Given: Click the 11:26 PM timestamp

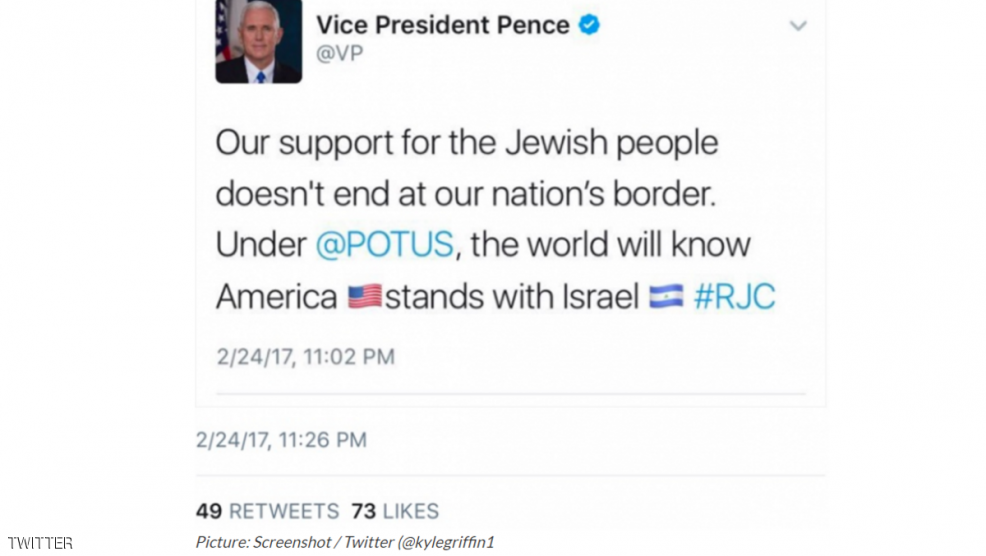Looking at the screenshot, I should pyautogui.click(x=281, y=440).
